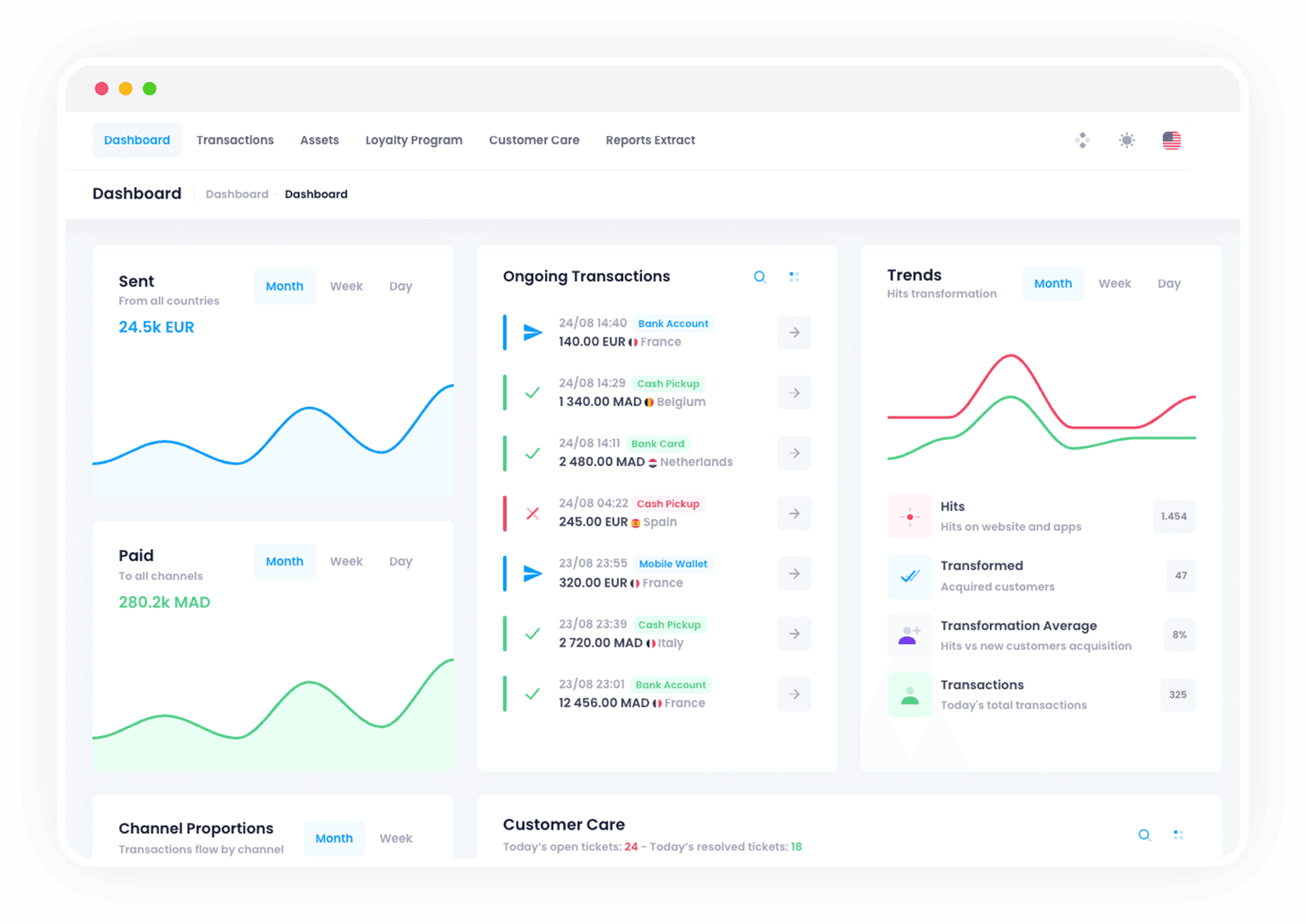Open arrow for 245.00 EUR Spain transaction
This screenshot has width=1306, height=924.
click(794, 514)
